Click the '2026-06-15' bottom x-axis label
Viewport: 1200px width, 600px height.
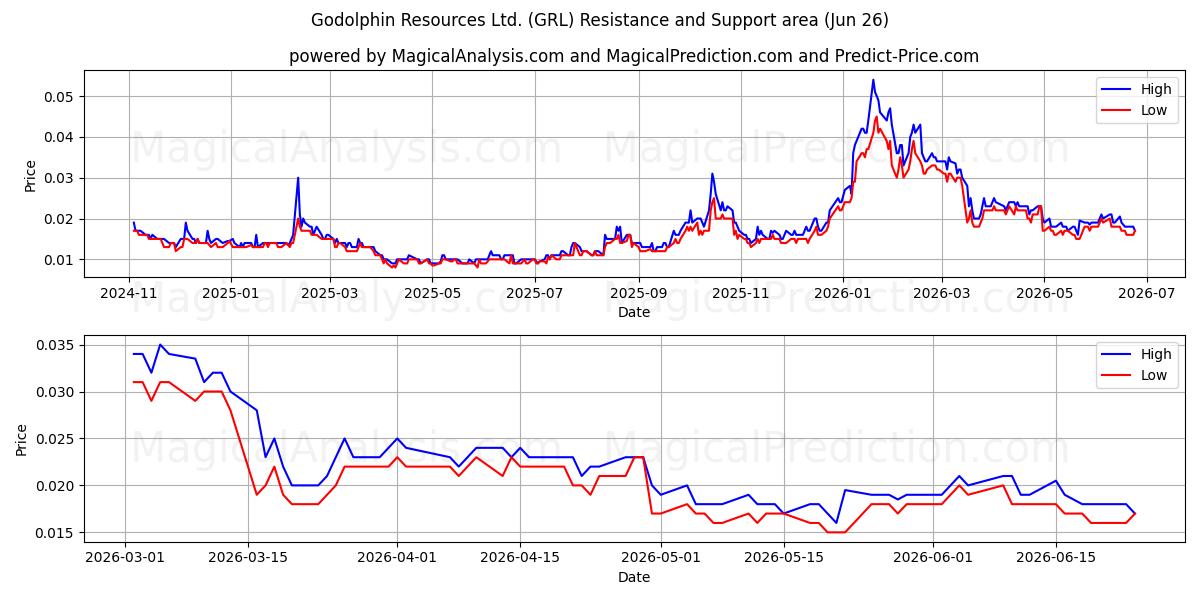[x=1056, y=558]
